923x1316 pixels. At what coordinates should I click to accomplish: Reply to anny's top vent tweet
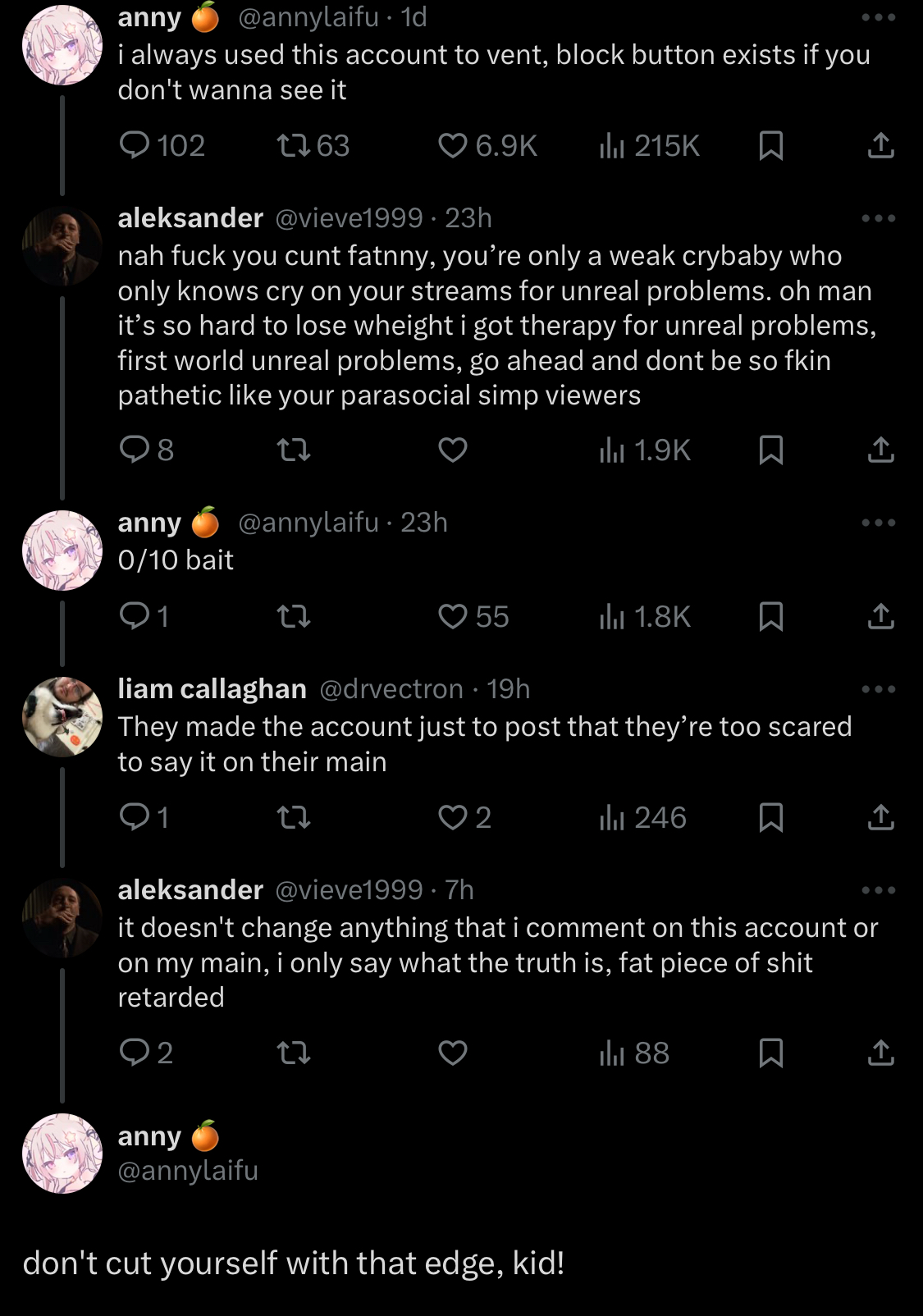tap(135, 146)
